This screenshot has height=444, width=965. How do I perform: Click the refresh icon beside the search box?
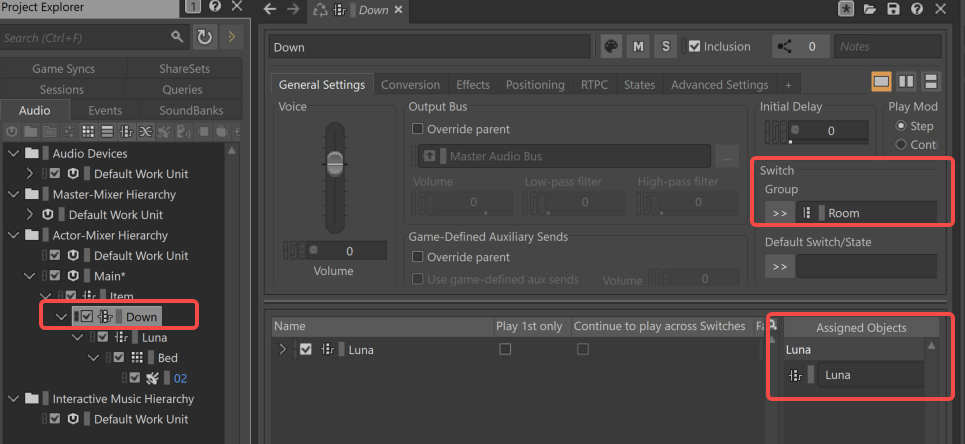[205, 37]
